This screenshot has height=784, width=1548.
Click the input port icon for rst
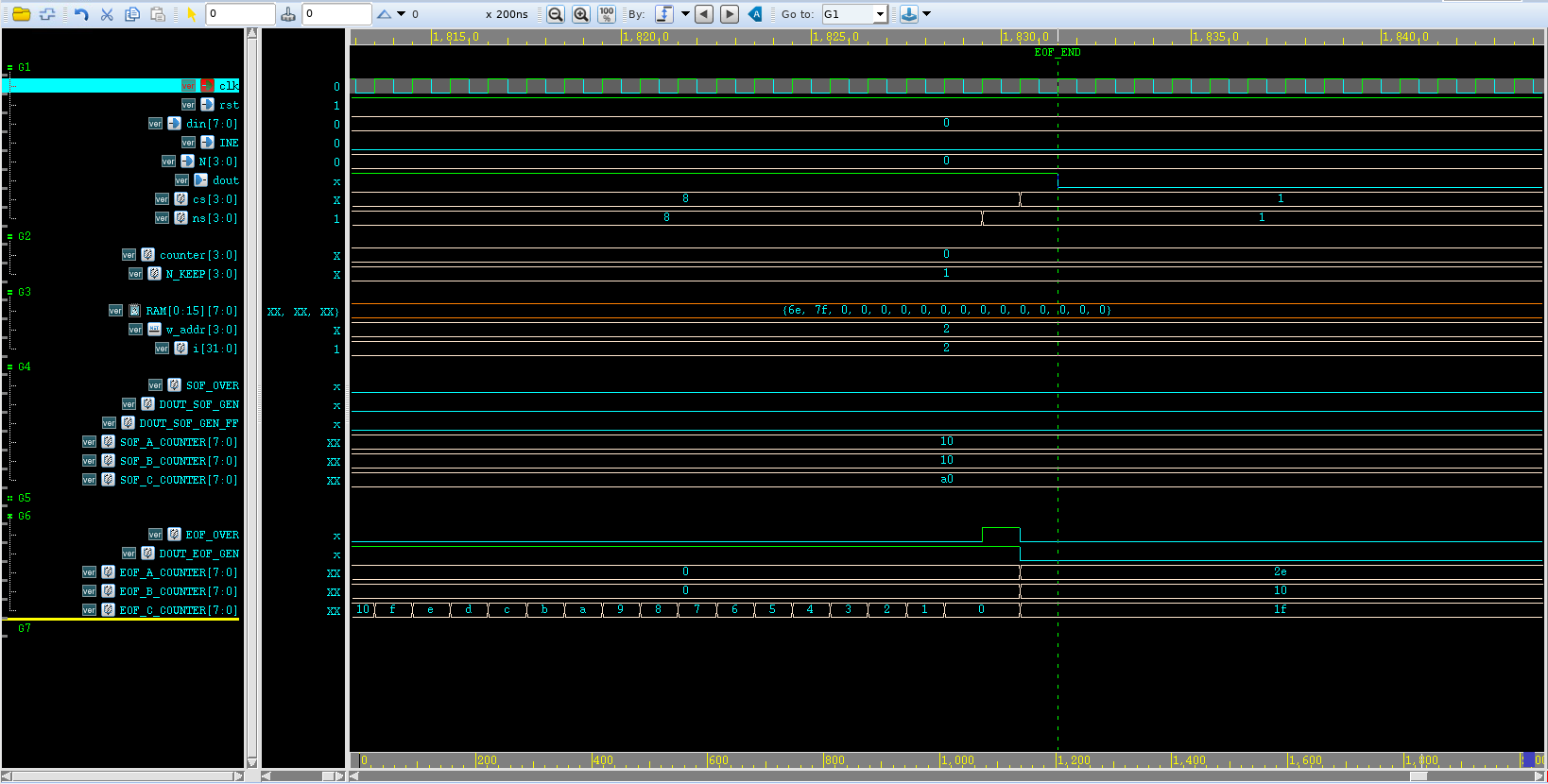click(207, 105)
